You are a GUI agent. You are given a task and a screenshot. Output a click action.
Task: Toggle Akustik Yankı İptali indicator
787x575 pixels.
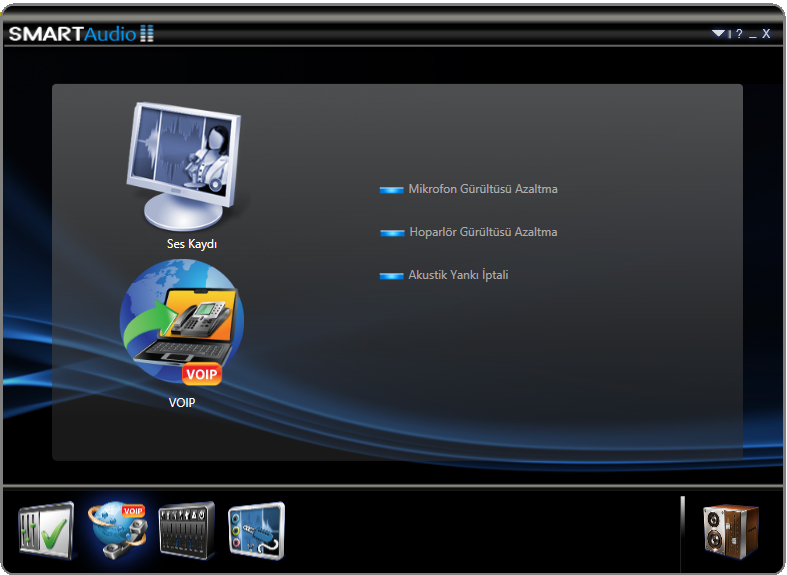[391, 276]
